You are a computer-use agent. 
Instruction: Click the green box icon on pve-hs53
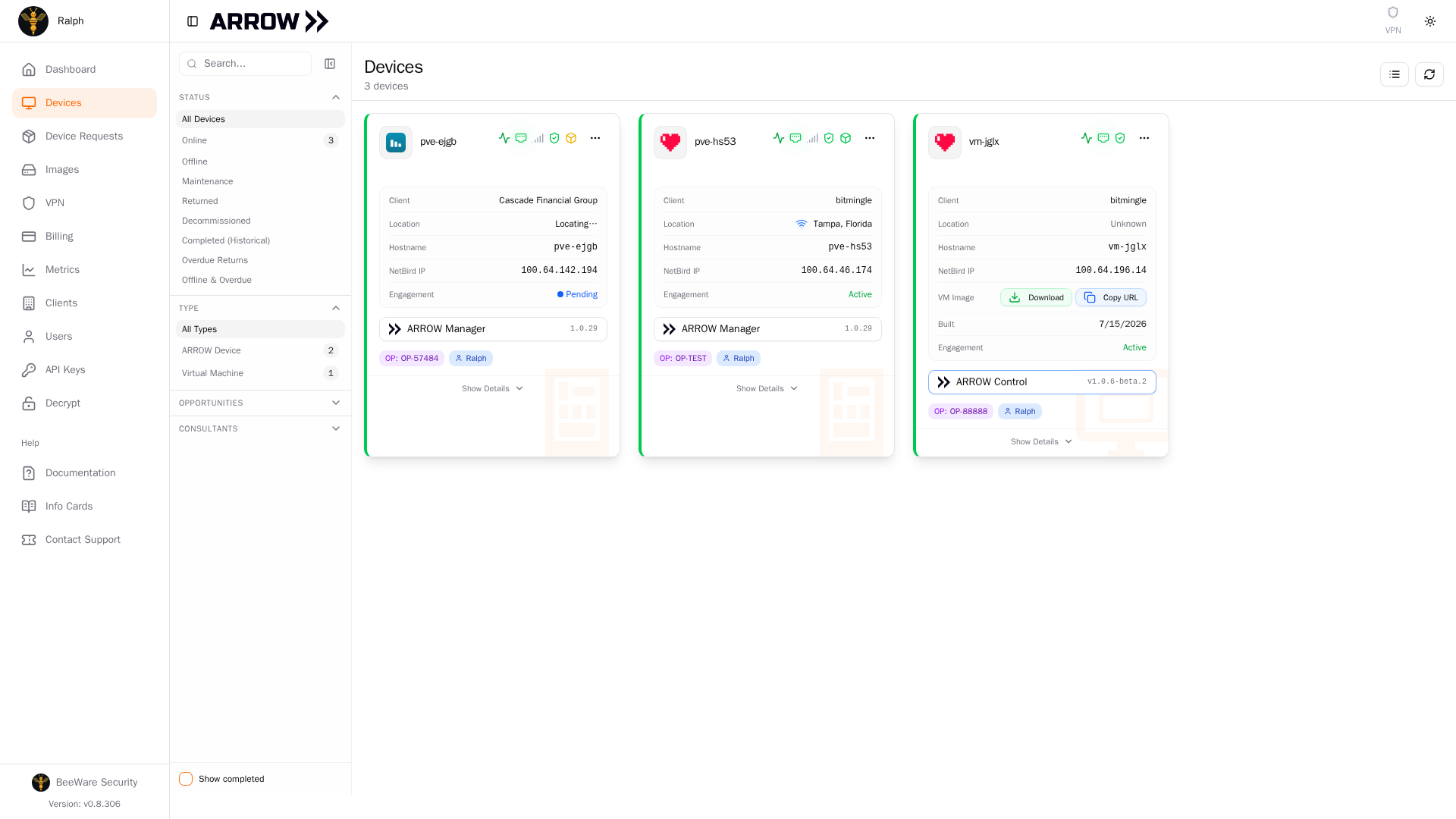click(846, 138)
